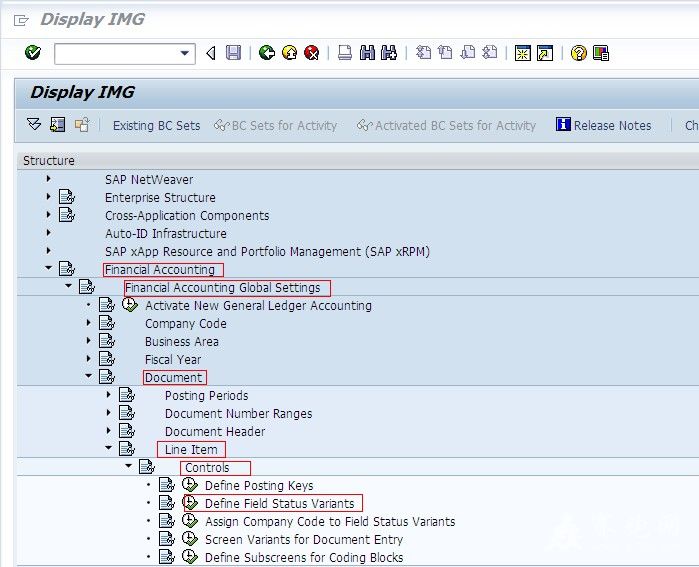Open Release Notes
This screenshot has width=699, height=567.
604,125
